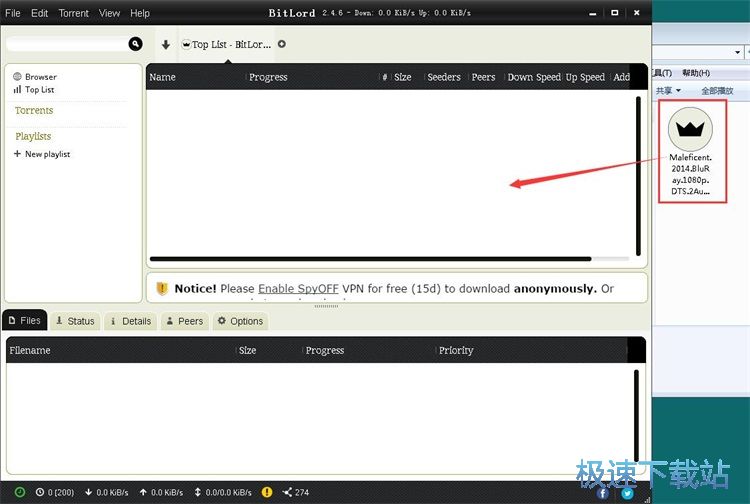Sort torrents by Down Speed column
The height and width of the screenshot is (504, 750).
[x=534, y=77]
